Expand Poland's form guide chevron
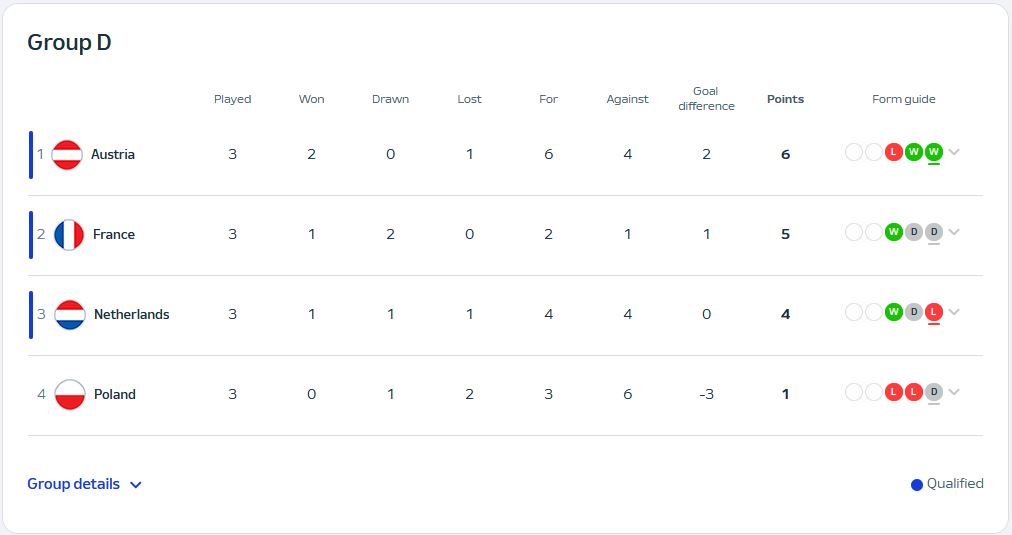 [954, 392]
